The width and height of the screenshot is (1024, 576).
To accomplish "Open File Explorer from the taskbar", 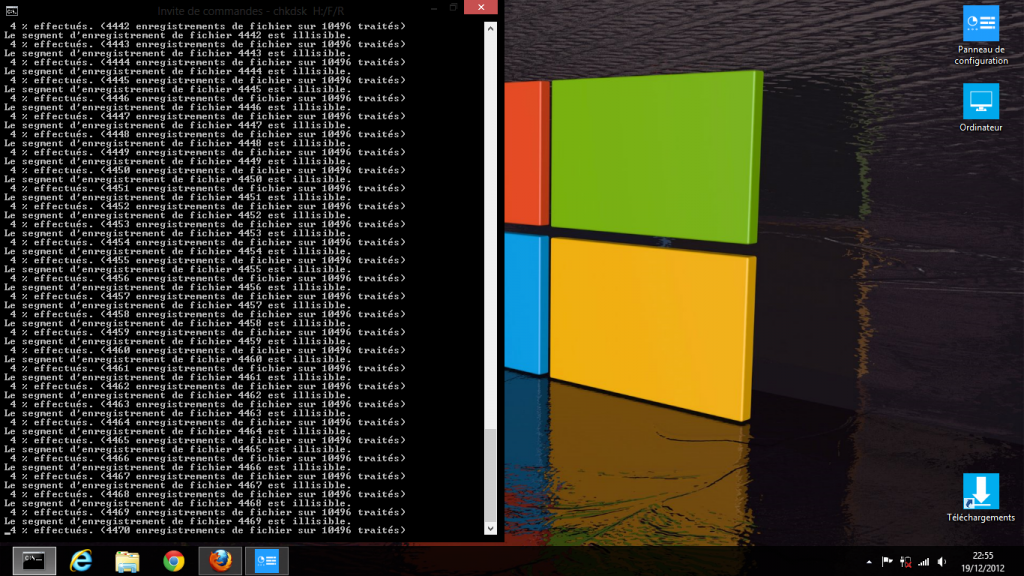I will point(127,561).
